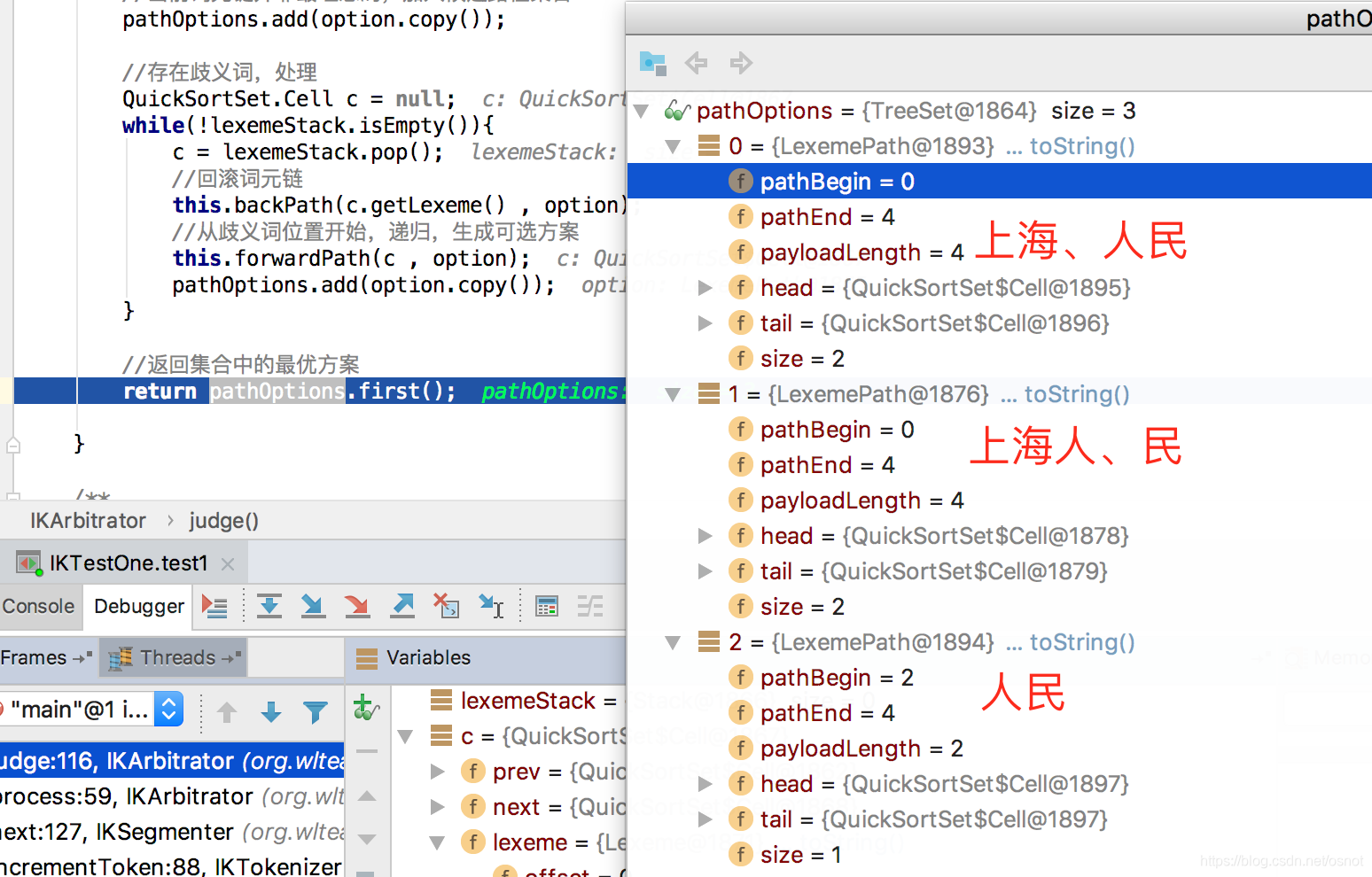Expand tail QuickSortSet$Cell@1879
1372x877 pixels.
pos(705,571)
